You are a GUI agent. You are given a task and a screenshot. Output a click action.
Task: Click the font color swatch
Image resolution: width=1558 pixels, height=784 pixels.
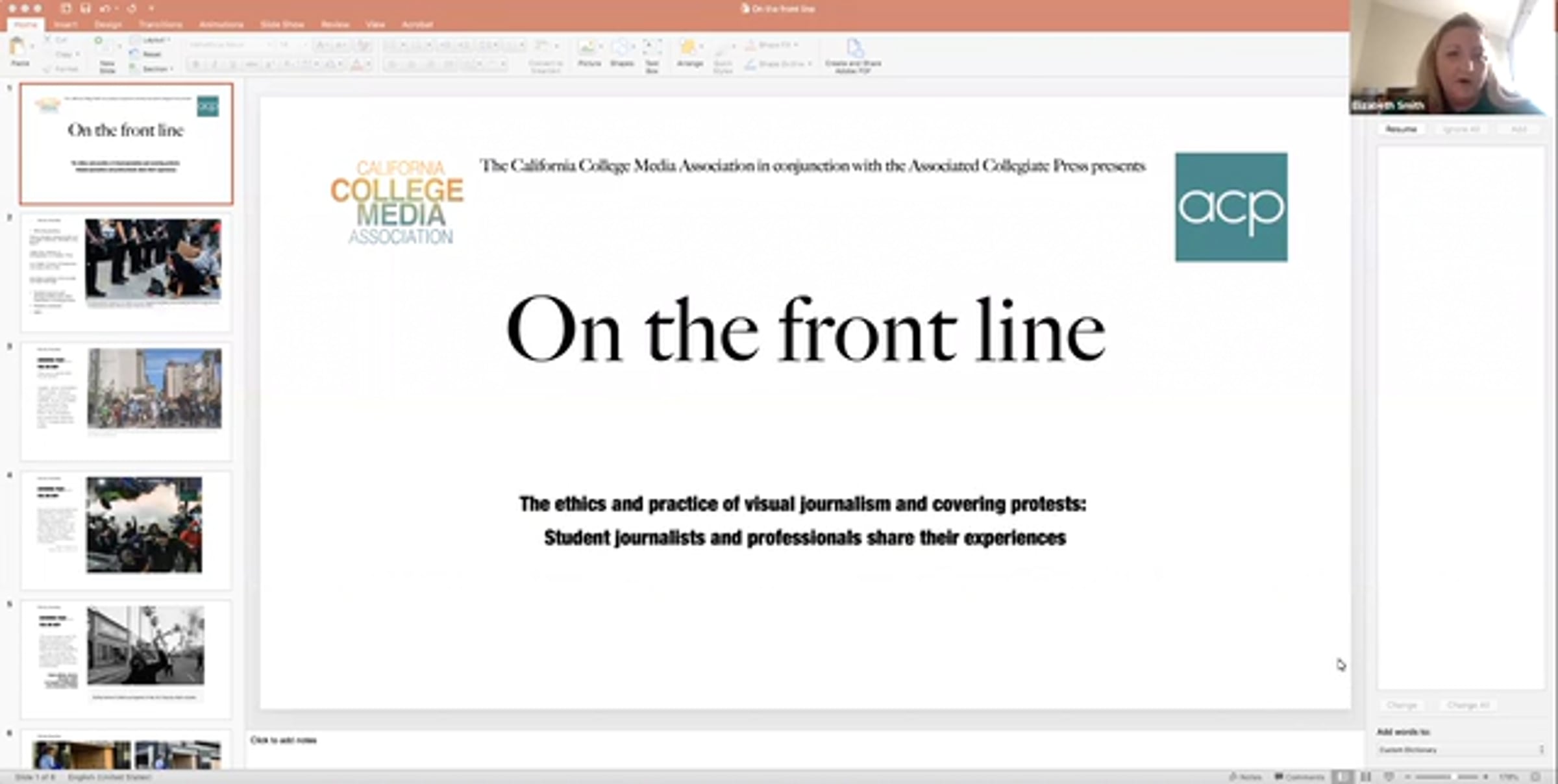point(356,64)
